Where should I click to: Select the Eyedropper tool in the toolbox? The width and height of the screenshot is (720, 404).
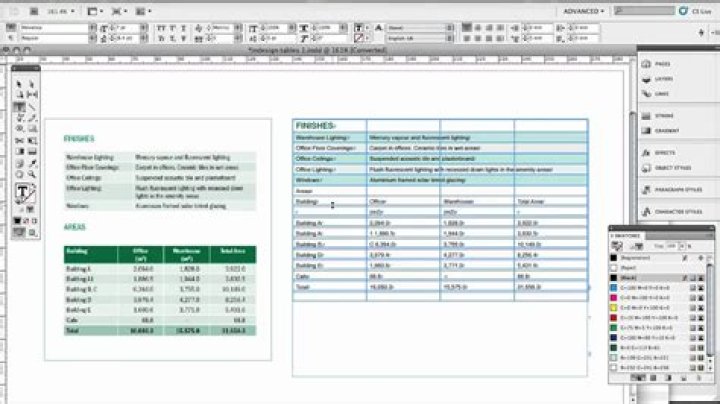point(32,163)
